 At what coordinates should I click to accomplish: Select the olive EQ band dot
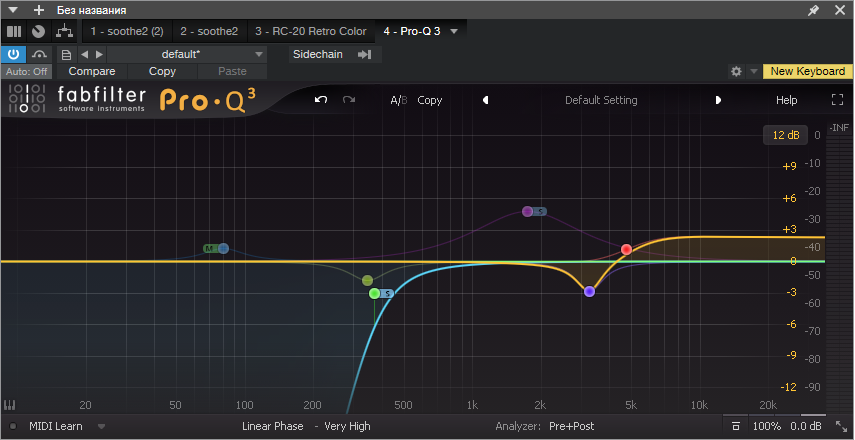click(368, 280)
